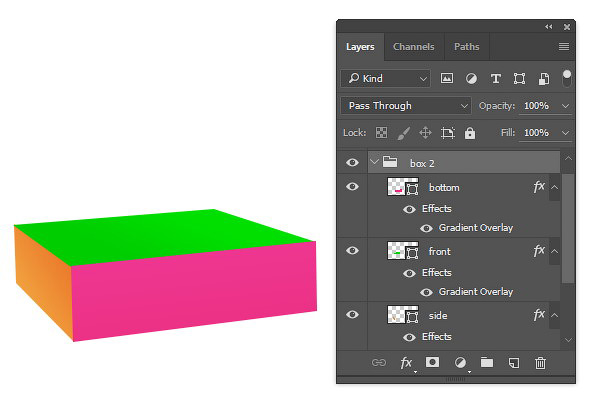Filter layers by pixel image type

pos(447,79)
